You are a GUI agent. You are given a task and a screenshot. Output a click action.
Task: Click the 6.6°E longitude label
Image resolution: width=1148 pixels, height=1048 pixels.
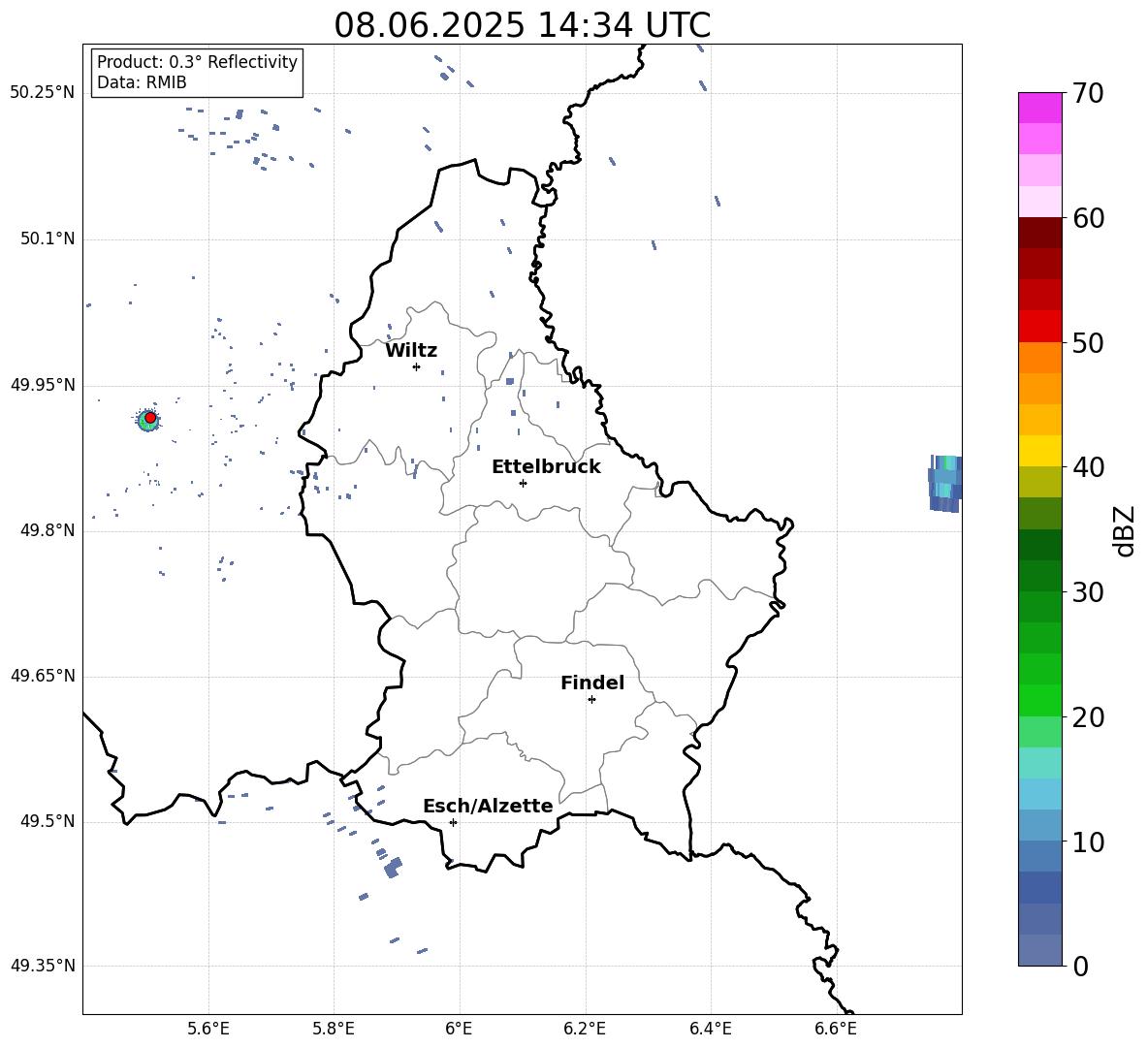coord(836,1029)
